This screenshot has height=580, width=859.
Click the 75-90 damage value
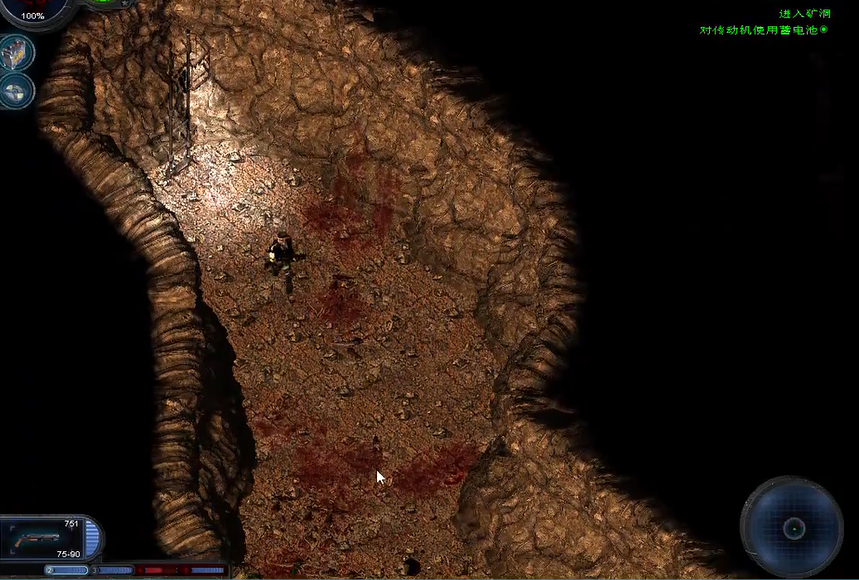click(x=68, y=554)
